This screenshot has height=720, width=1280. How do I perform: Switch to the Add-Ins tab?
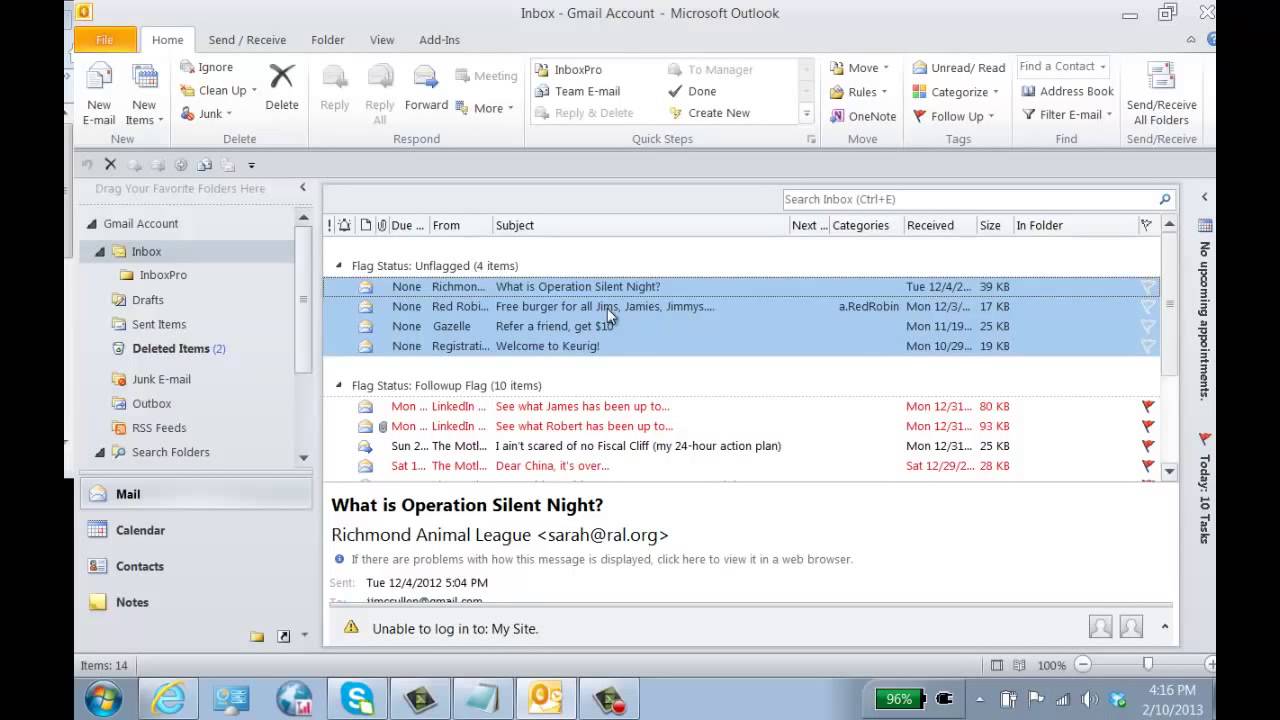click(x=439, y=40)
